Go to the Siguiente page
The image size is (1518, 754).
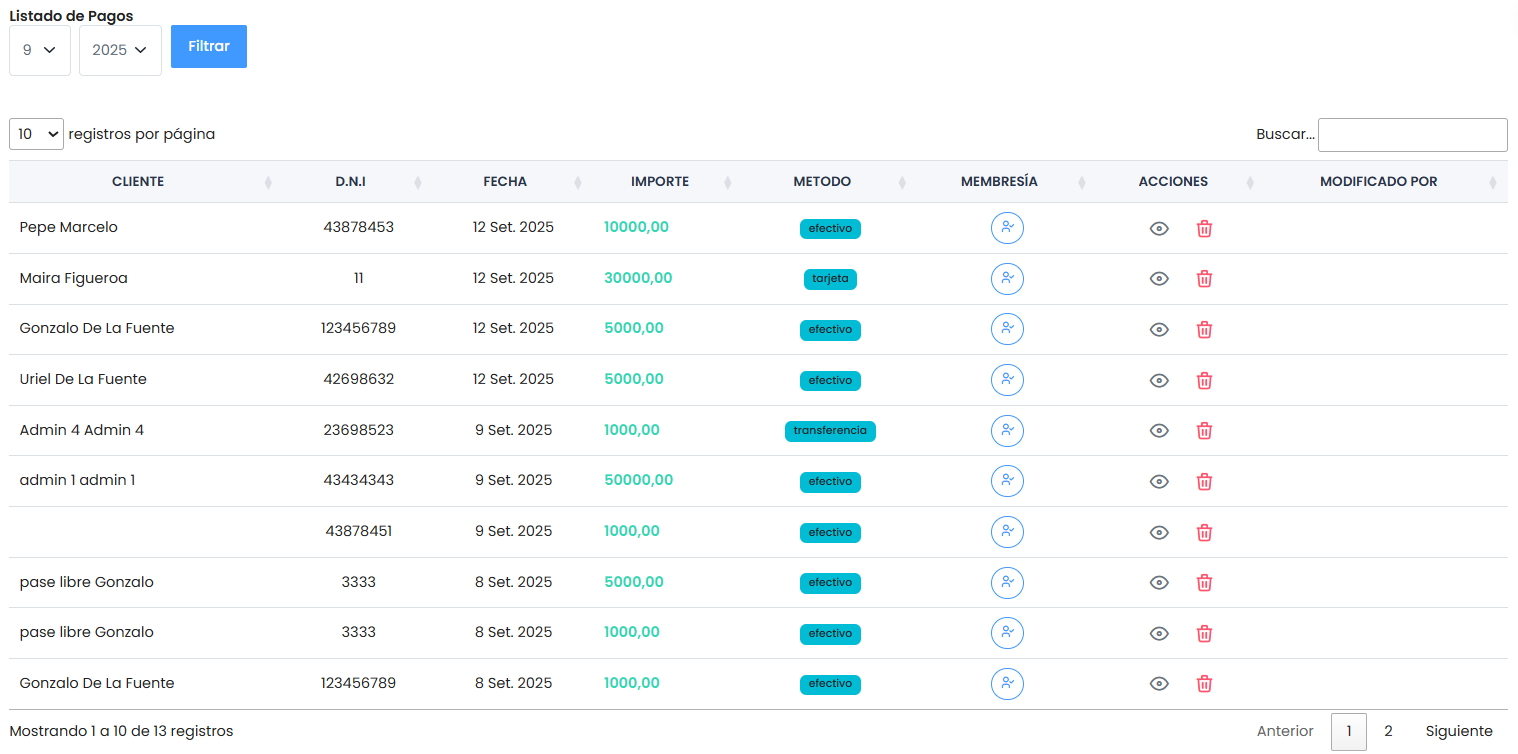point(1458,731)
